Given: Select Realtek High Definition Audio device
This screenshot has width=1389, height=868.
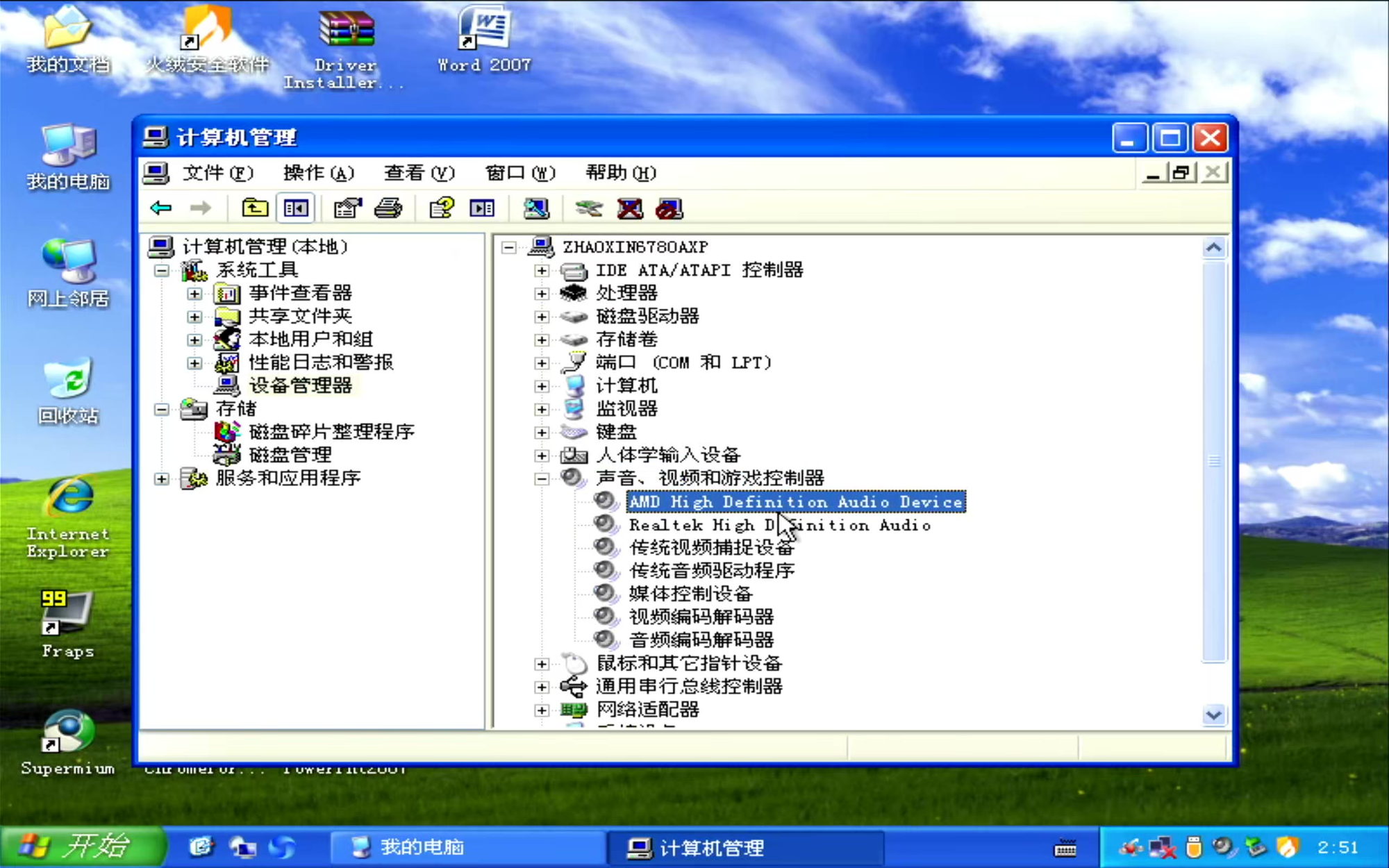Looking at the screenshot, I should 779,525.
